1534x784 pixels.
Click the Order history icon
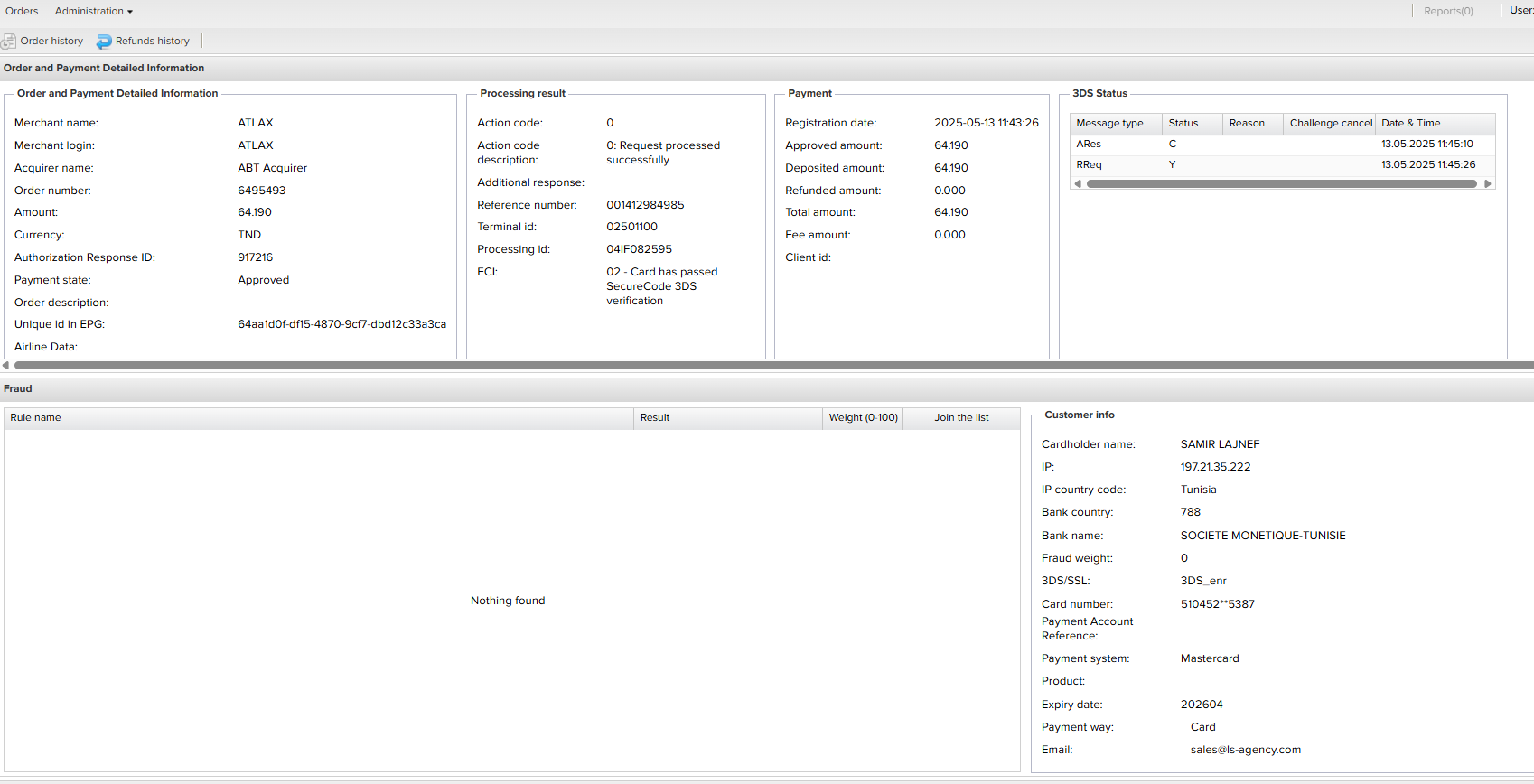pyautogui.click(x=9, y=42)
